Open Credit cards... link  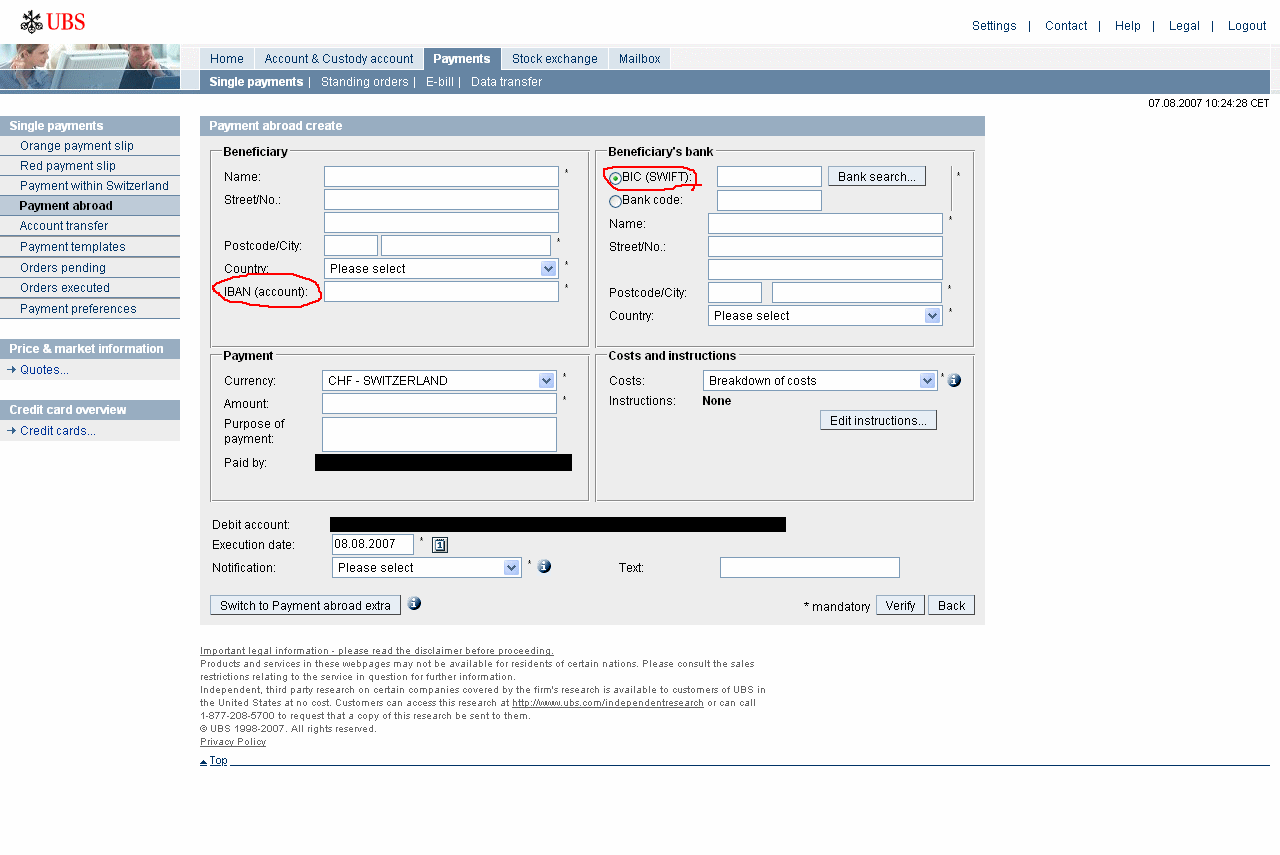[58, 431]
